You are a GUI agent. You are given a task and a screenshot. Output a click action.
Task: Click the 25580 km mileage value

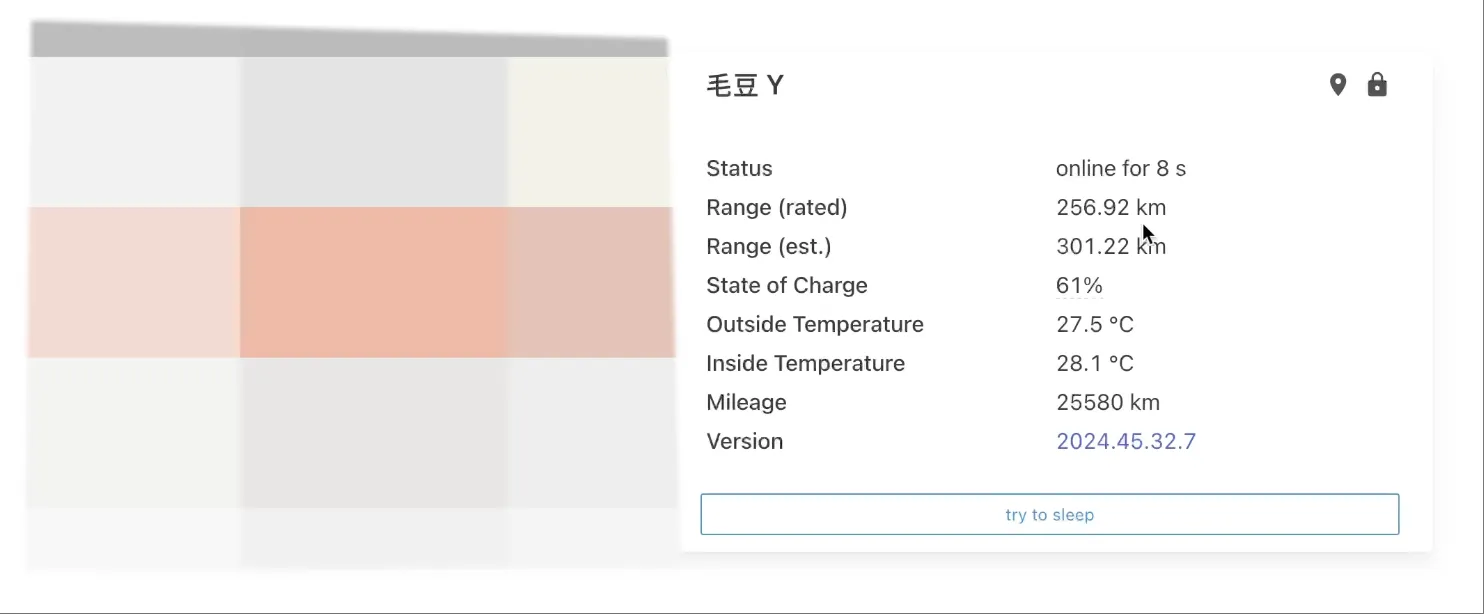[x=1107, y=402]
